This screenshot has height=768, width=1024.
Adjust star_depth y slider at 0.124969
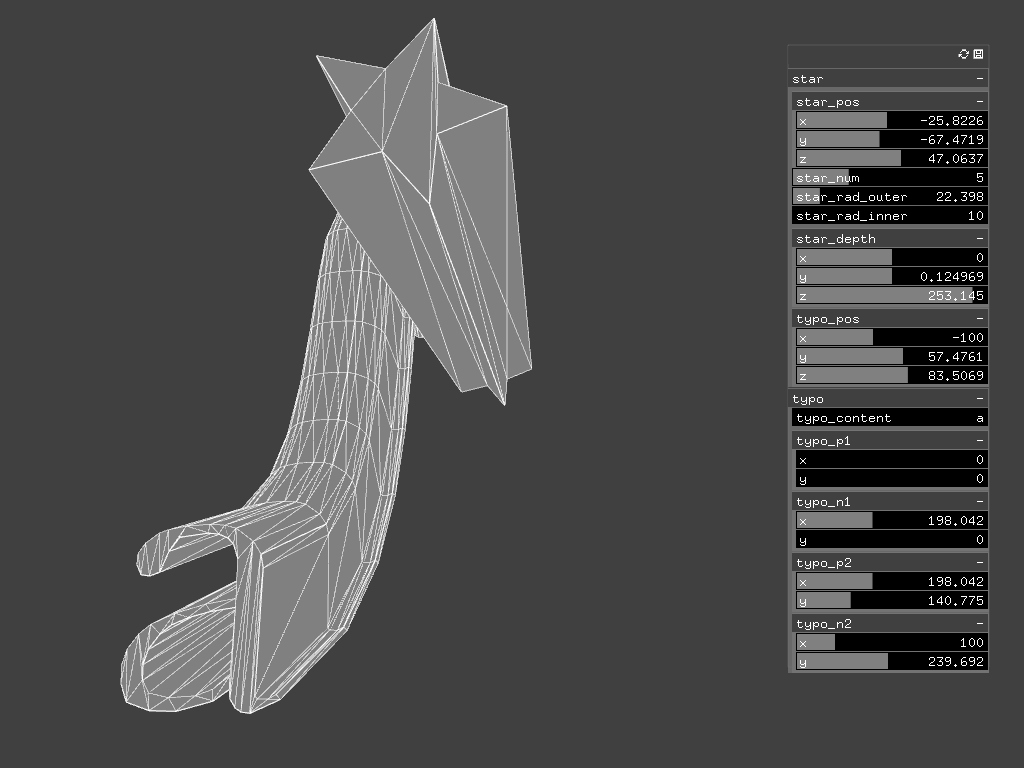tap(891, 276)
